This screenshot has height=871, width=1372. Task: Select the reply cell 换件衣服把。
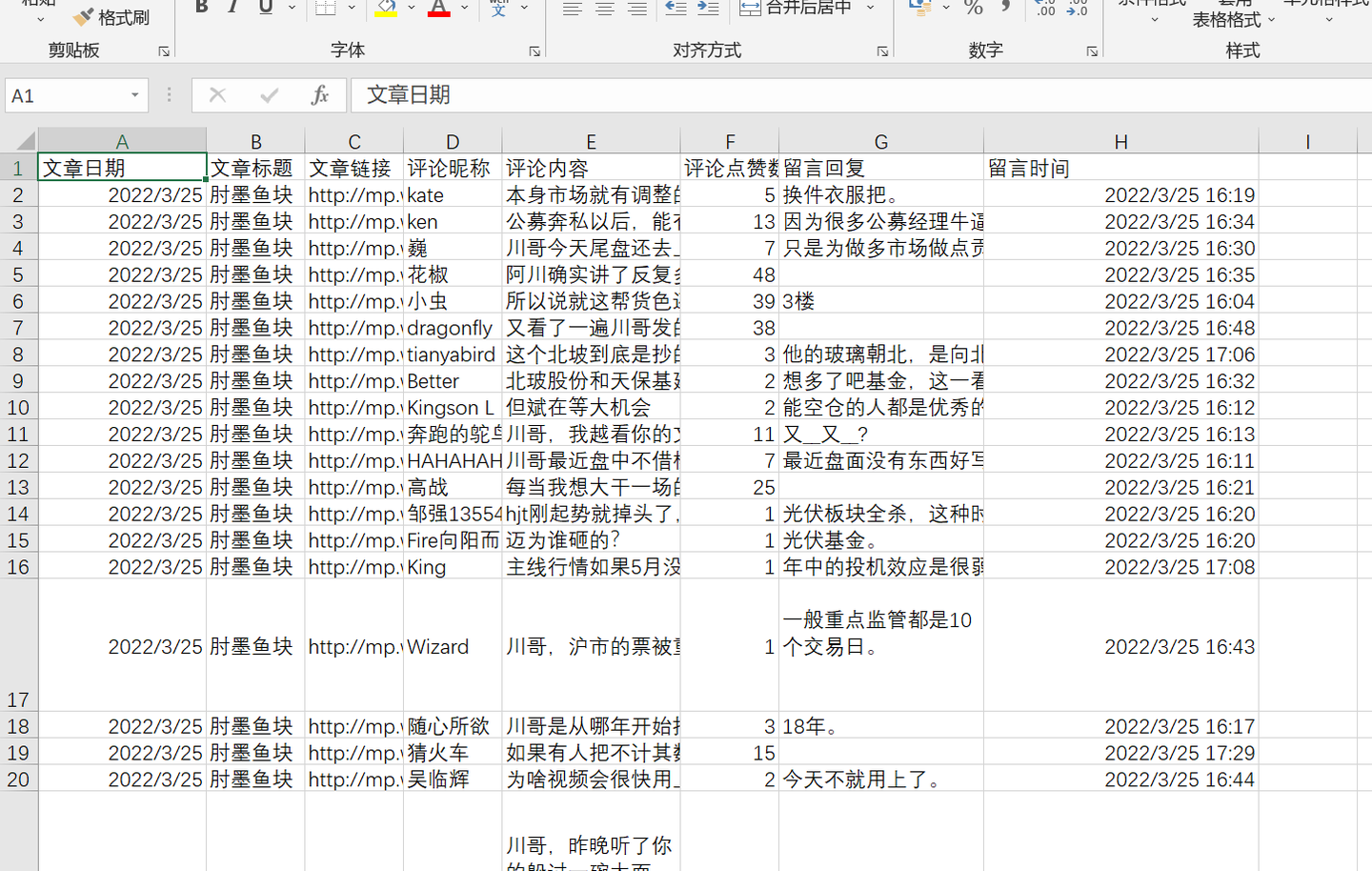(881, 194)
